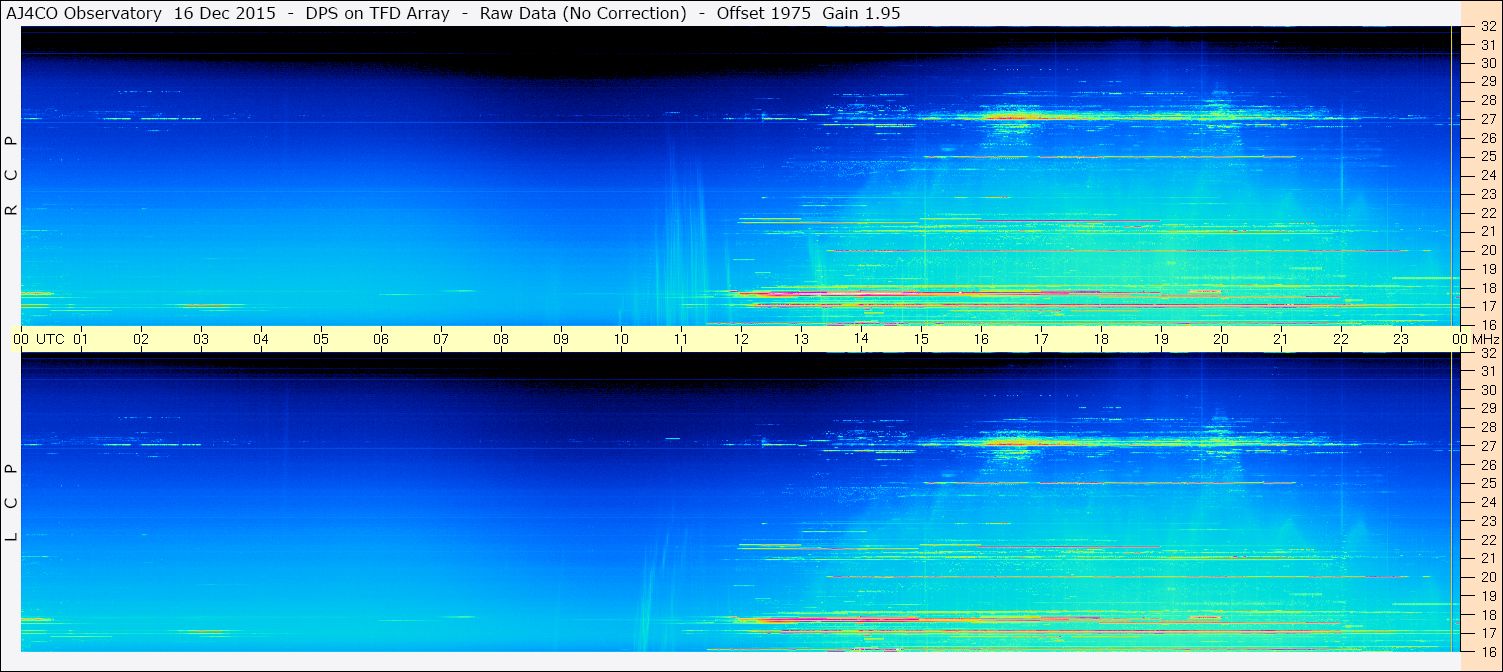Select the 'Gain 1.95' header value
The image size is (1503, 672).
pos(860,13)
